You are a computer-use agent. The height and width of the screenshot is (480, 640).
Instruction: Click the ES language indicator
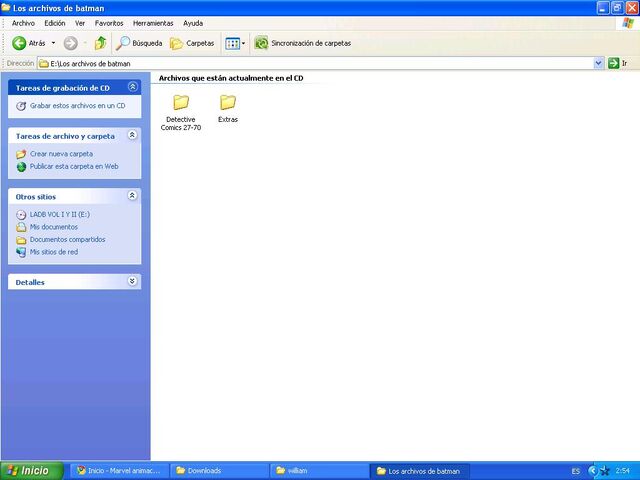(x=576, y=471)
